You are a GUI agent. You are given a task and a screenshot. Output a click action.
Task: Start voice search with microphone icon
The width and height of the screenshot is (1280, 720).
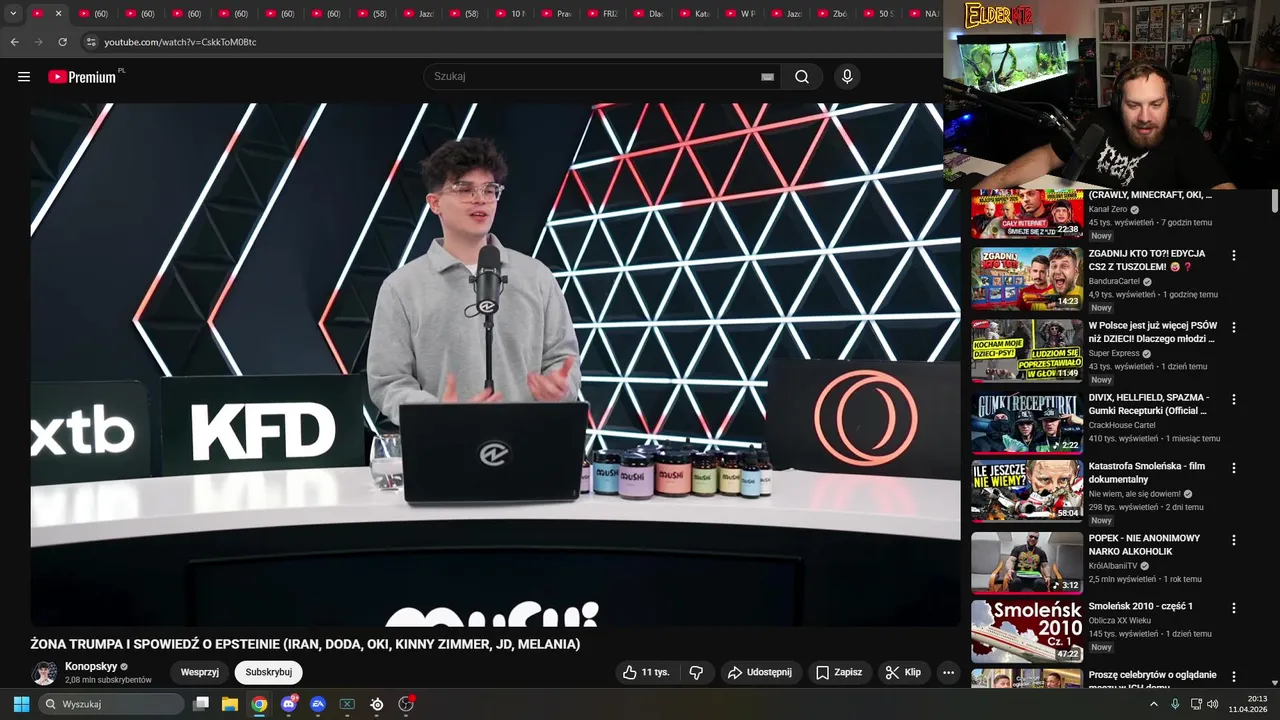click(847, 77)
